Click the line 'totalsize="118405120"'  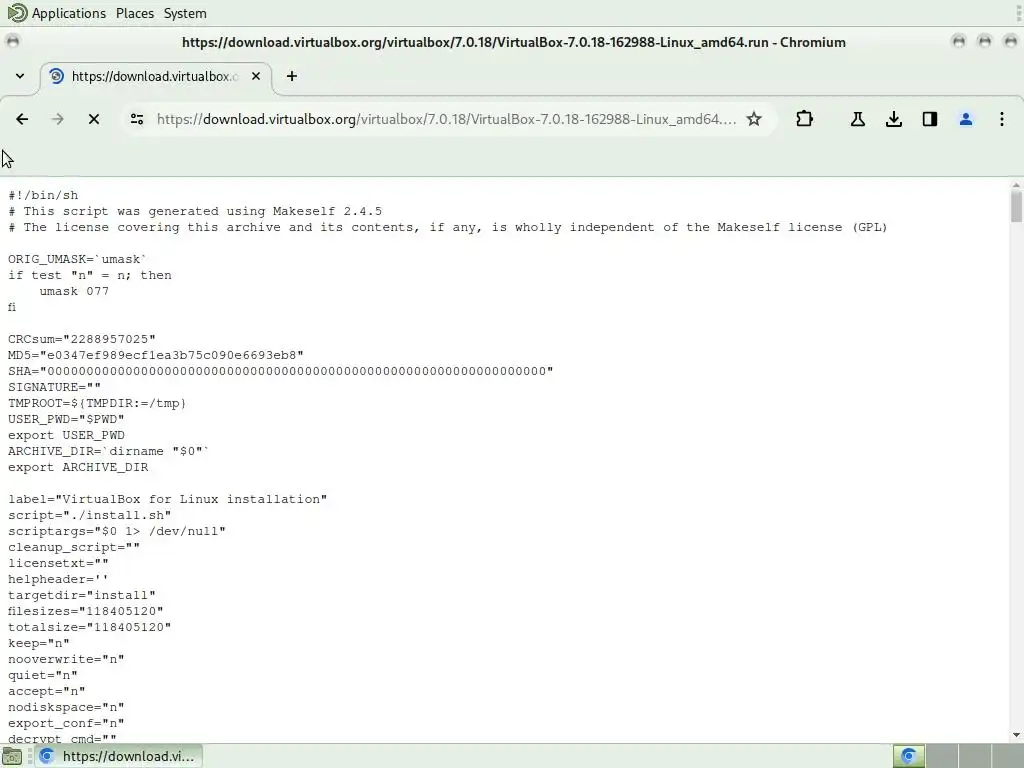(89, 627)
